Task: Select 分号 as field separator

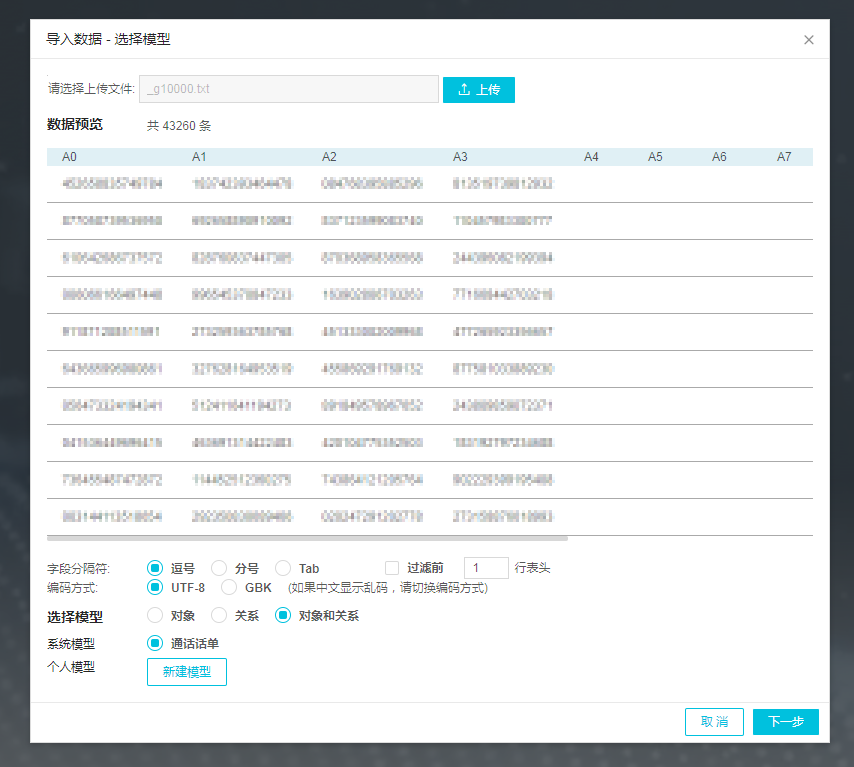Action: [219, 568]
